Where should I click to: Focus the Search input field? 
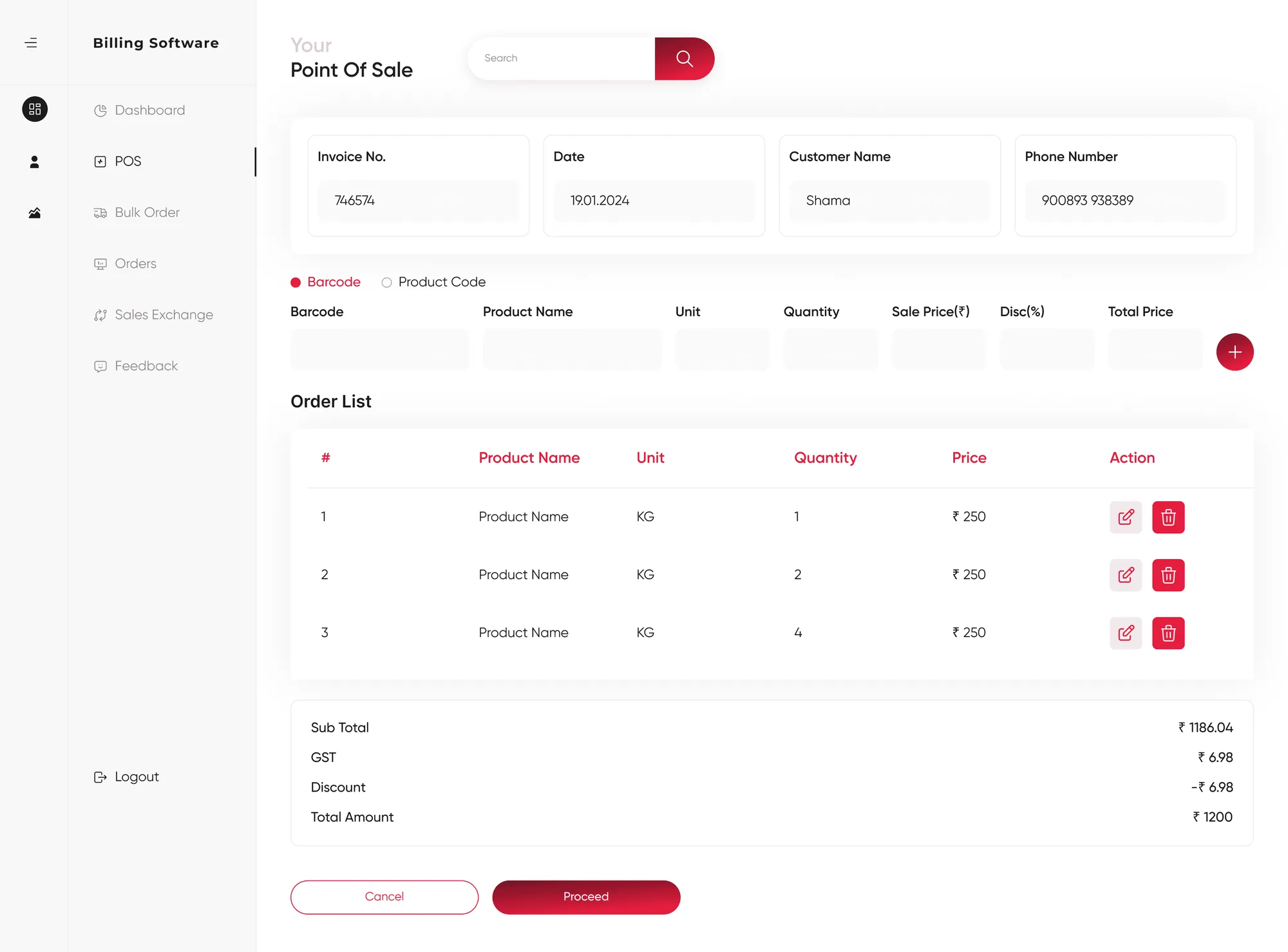[562, 59]
